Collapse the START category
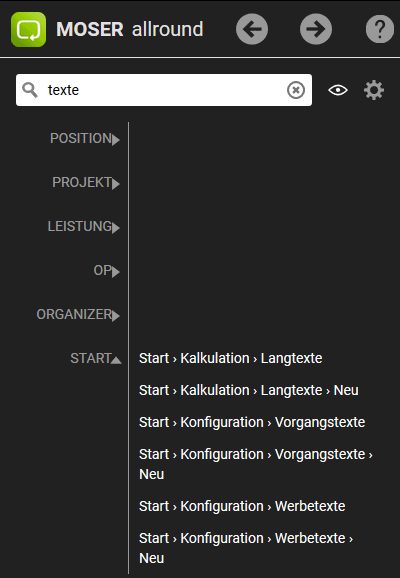Image resolution: width=400 pixels, height=578 pixels. (x=96, y=358)
